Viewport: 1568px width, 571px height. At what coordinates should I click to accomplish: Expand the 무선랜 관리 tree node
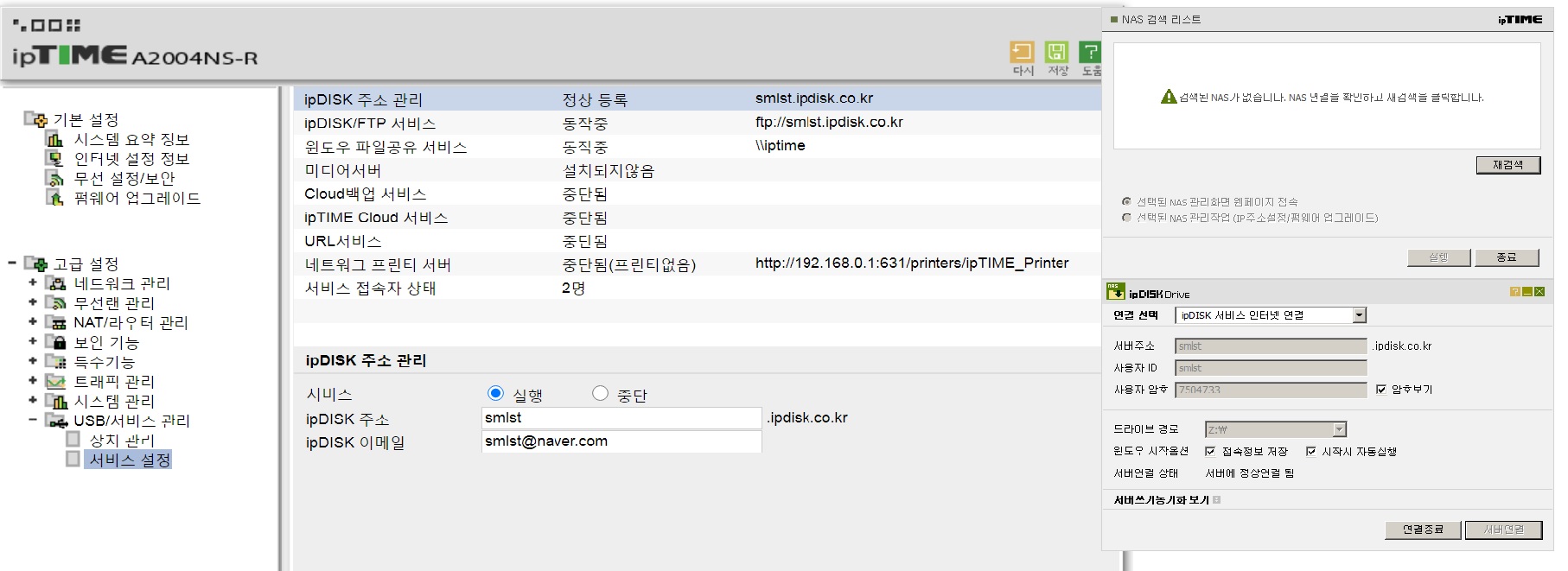pos(33,301)
